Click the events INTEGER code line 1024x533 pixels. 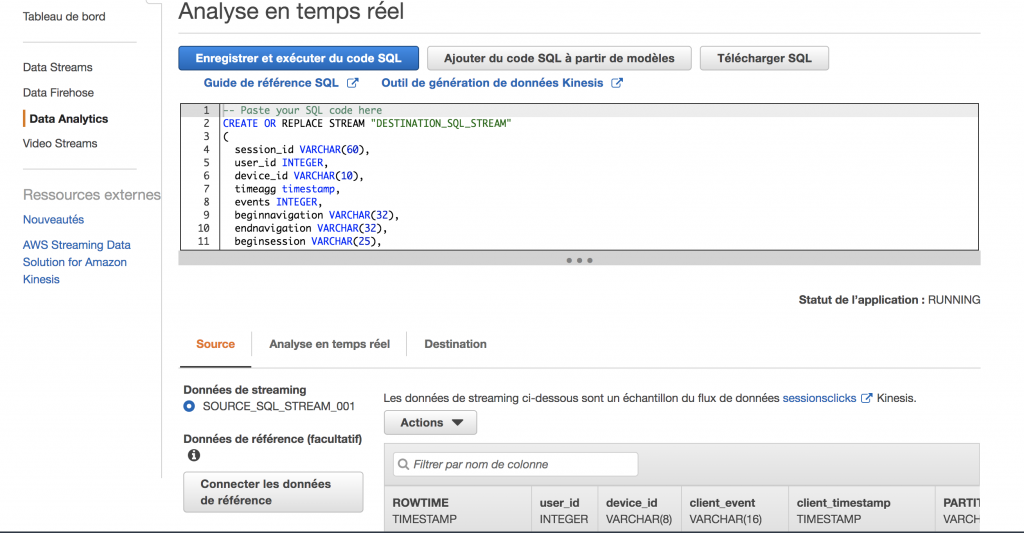278,202
